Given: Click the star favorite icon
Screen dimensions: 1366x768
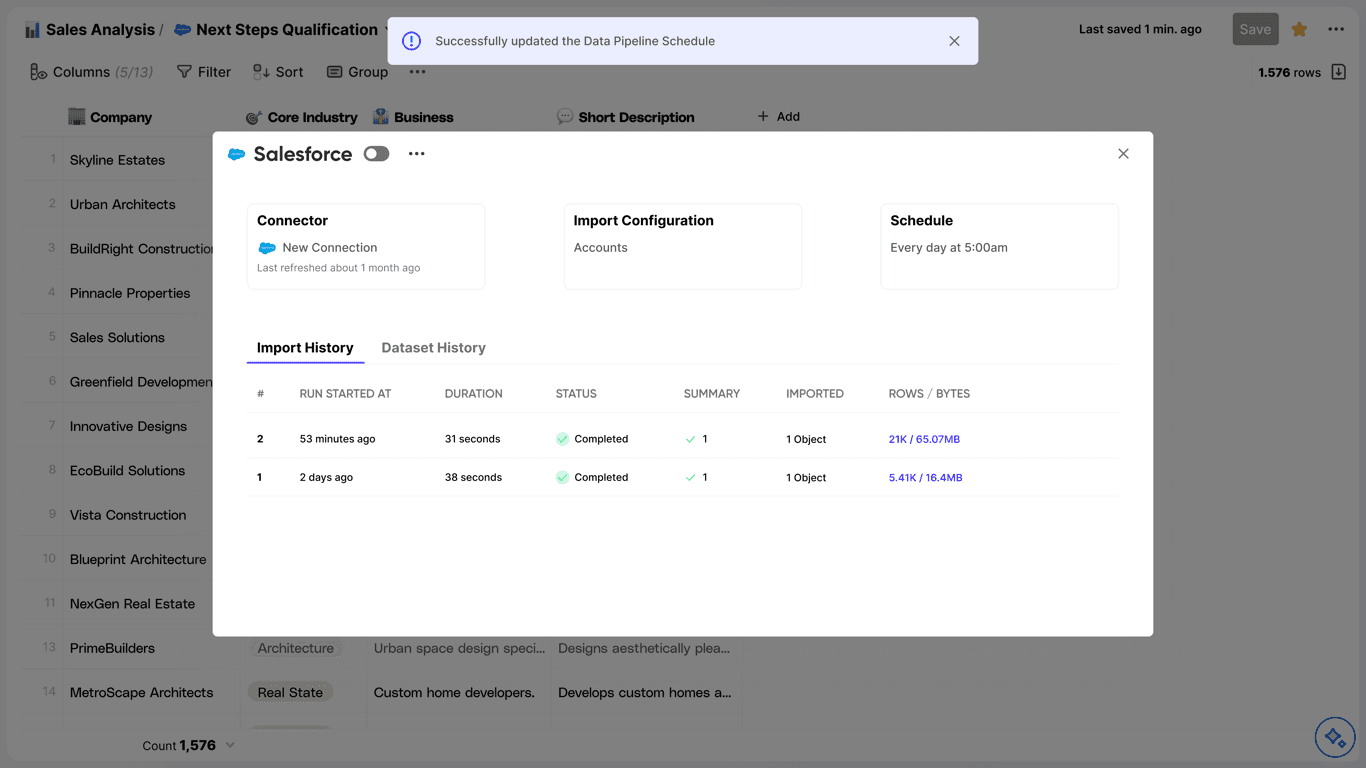Looking at the screenshot, I should tap(1299, 29).
